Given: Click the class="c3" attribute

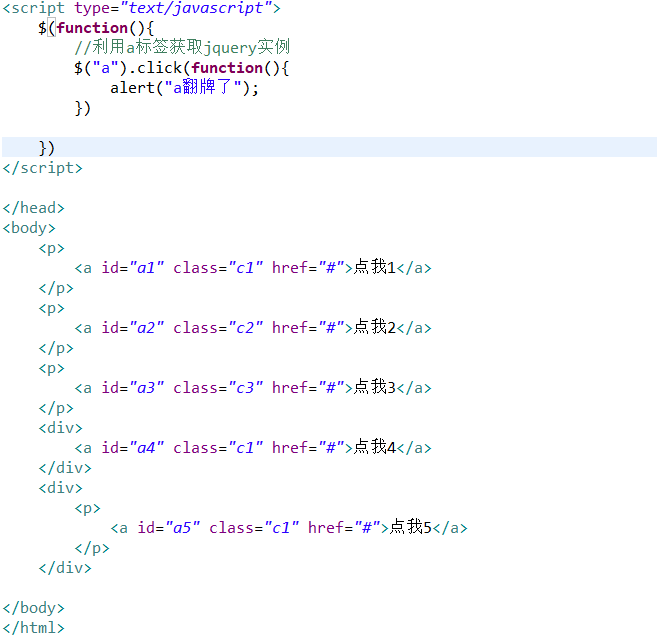Looking at the screenshot, I should 218,388.
